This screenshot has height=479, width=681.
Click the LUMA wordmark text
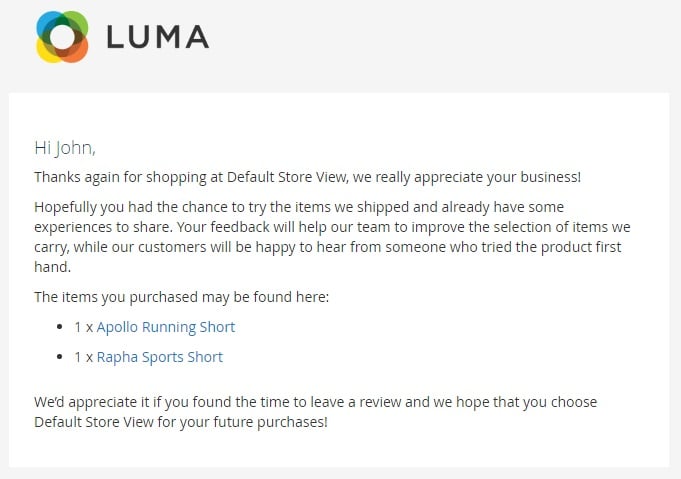click(x=158, y=37)
